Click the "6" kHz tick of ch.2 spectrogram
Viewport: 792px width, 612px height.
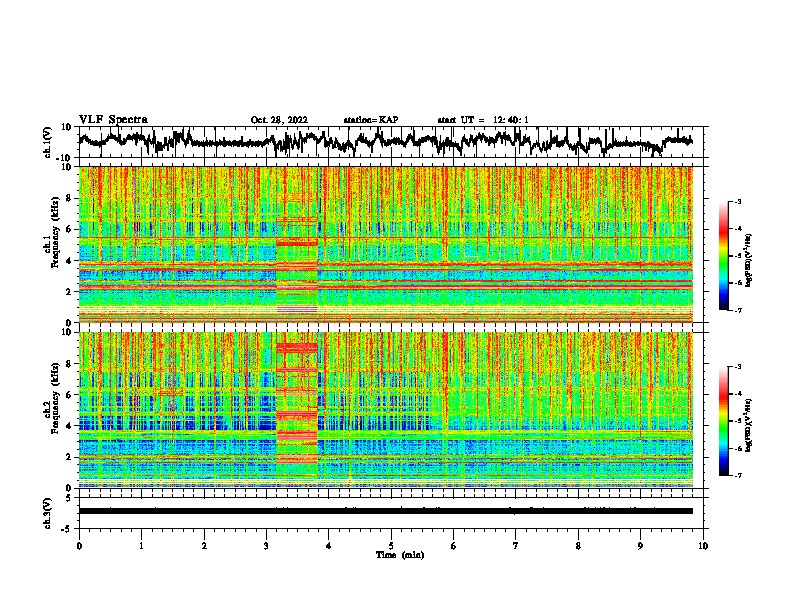point(69,394)
